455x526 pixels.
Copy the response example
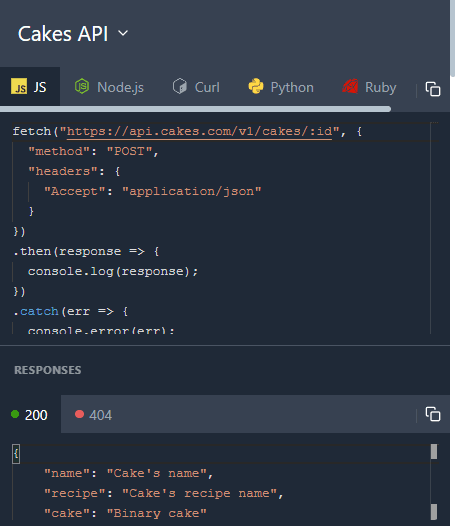pyautogui.click(x=433, y=414)
